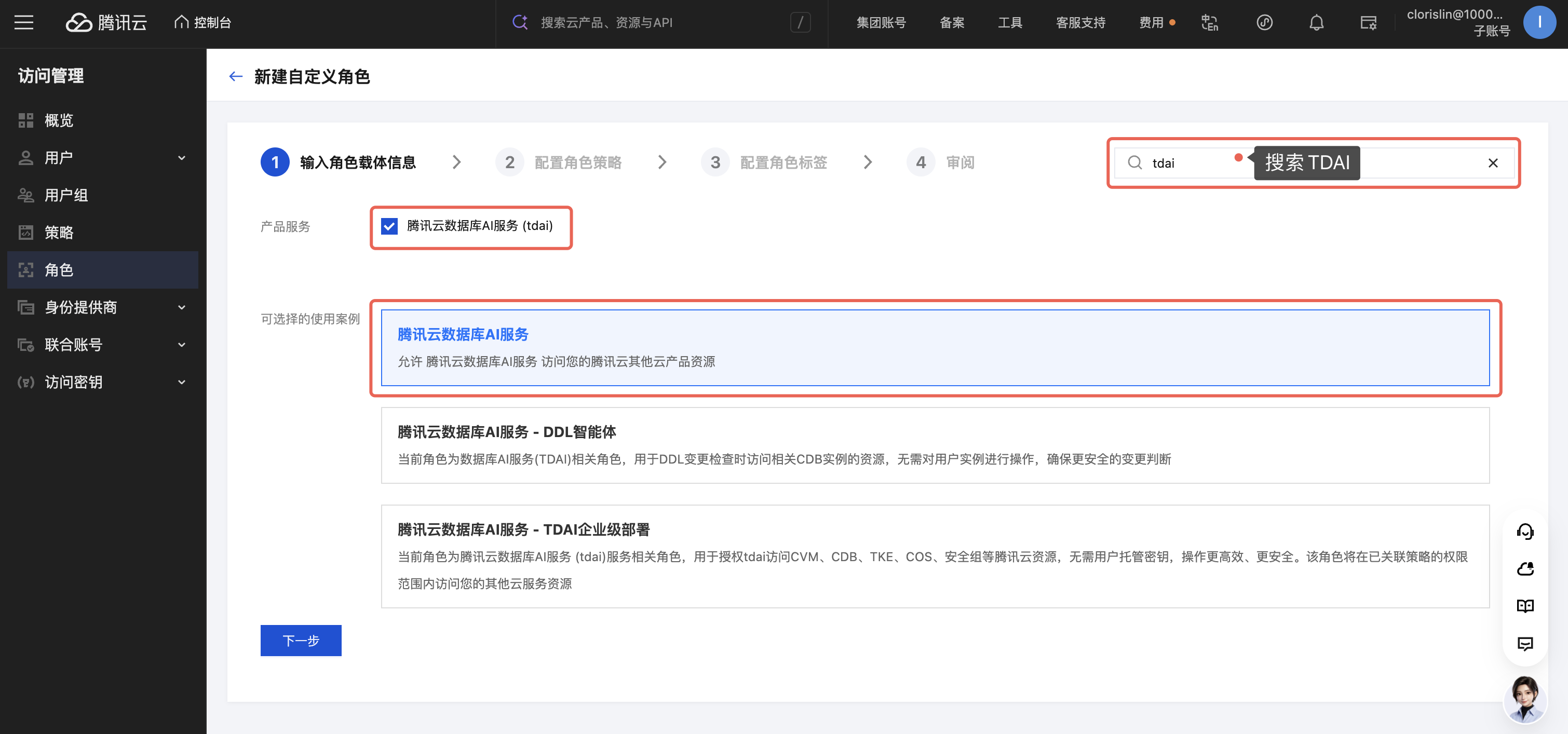Click the magnifier icon in tdai search
Viewport: 1568px width, 734px height.
click(1134, 162)
